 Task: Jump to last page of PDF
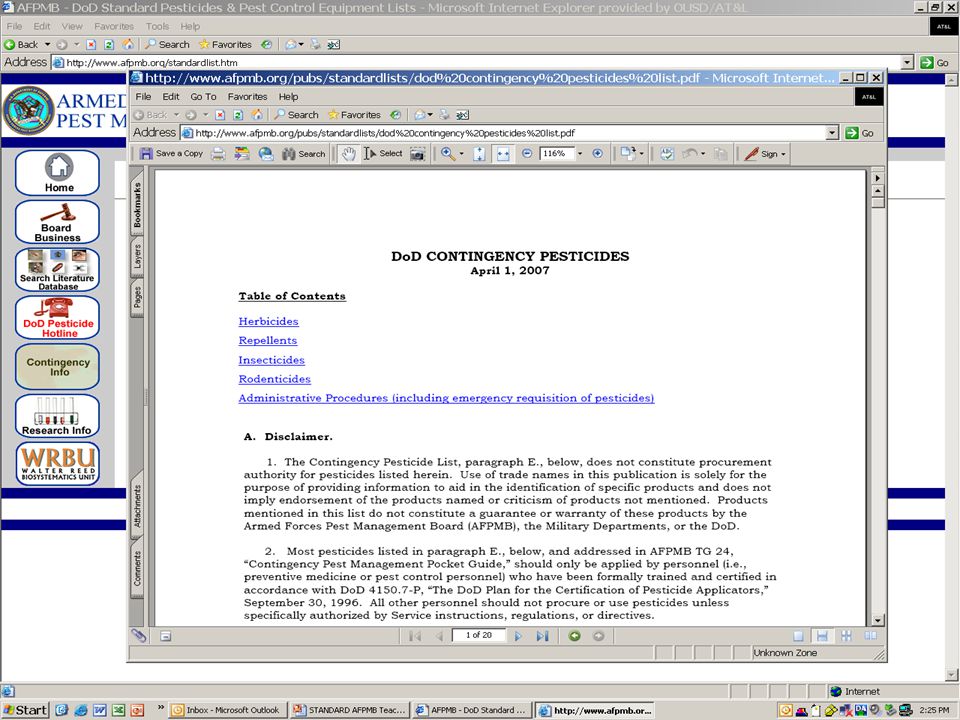(542, 636)
